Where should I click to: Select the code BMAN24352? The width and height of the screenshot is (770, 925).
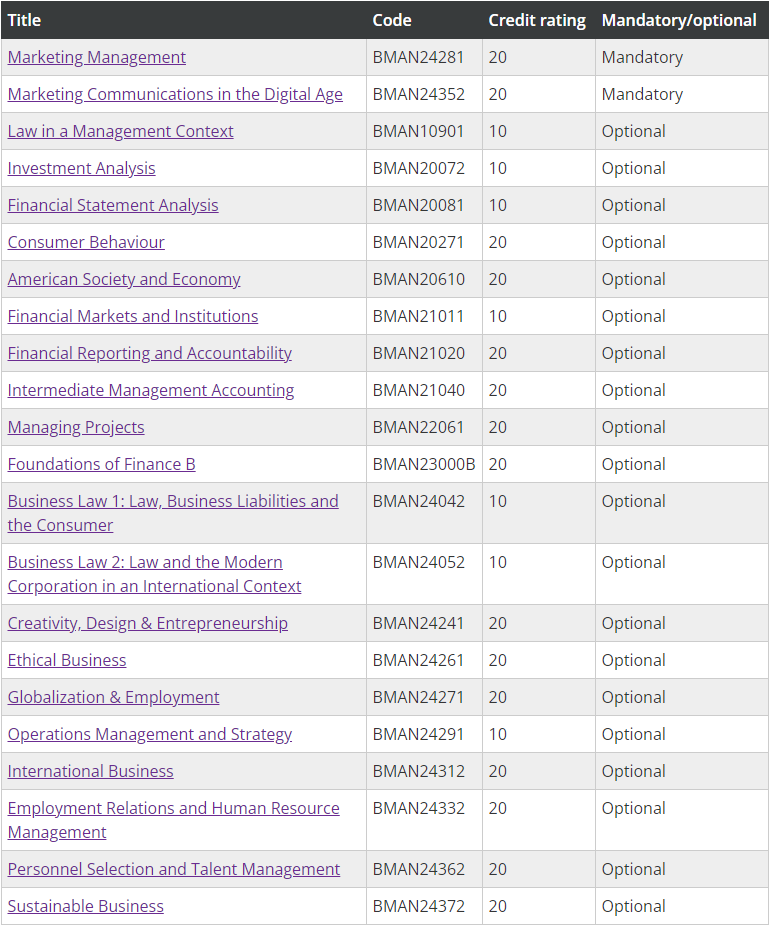pos(418,94)
